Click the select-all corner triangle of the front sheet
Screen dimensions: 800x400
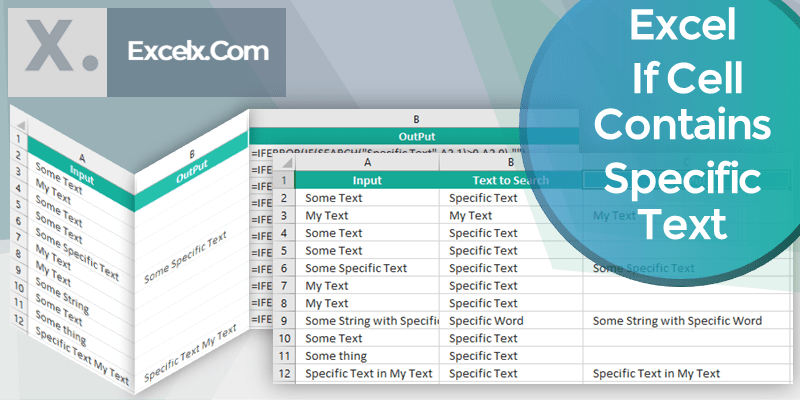287,163
